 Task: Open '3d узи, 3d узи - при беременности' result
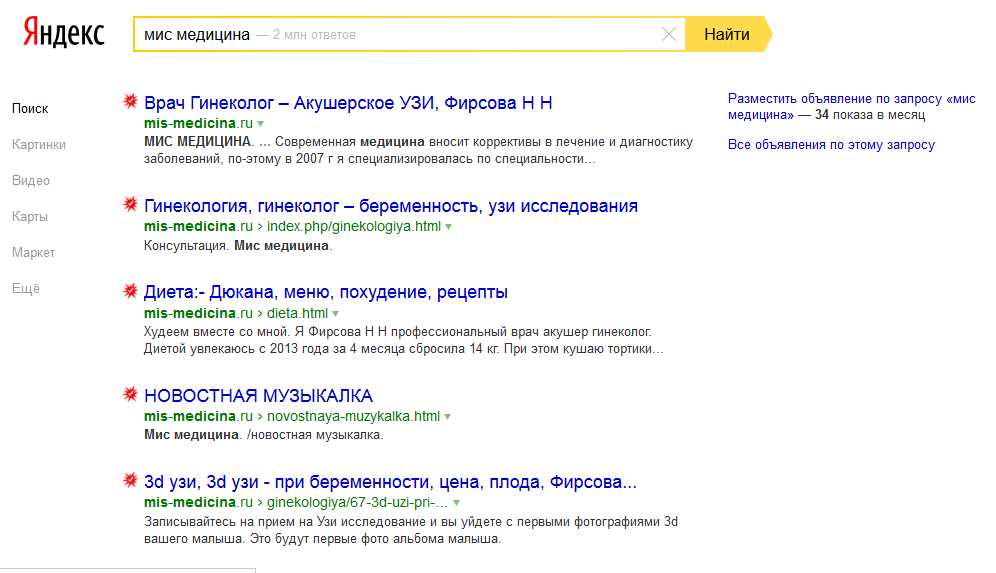tap(390, 482)
